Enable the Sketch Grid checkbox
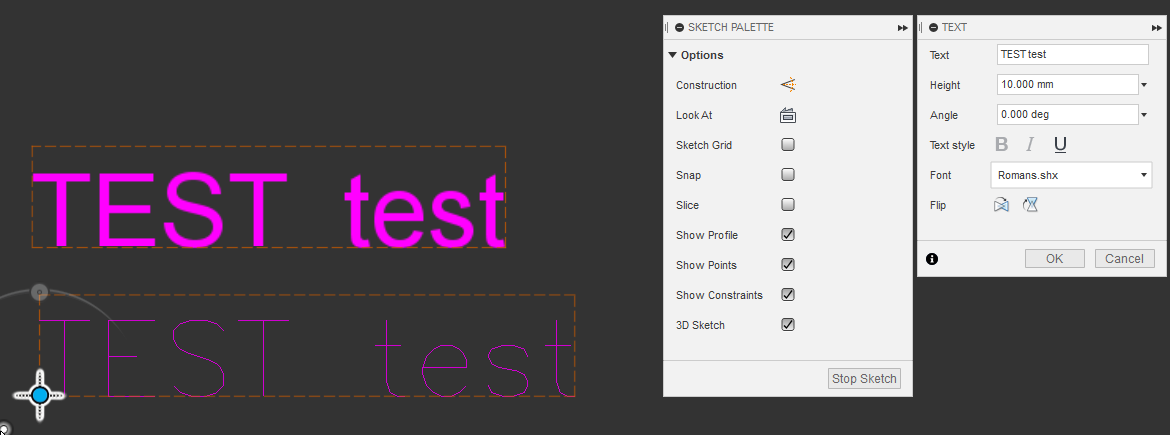 788,145
